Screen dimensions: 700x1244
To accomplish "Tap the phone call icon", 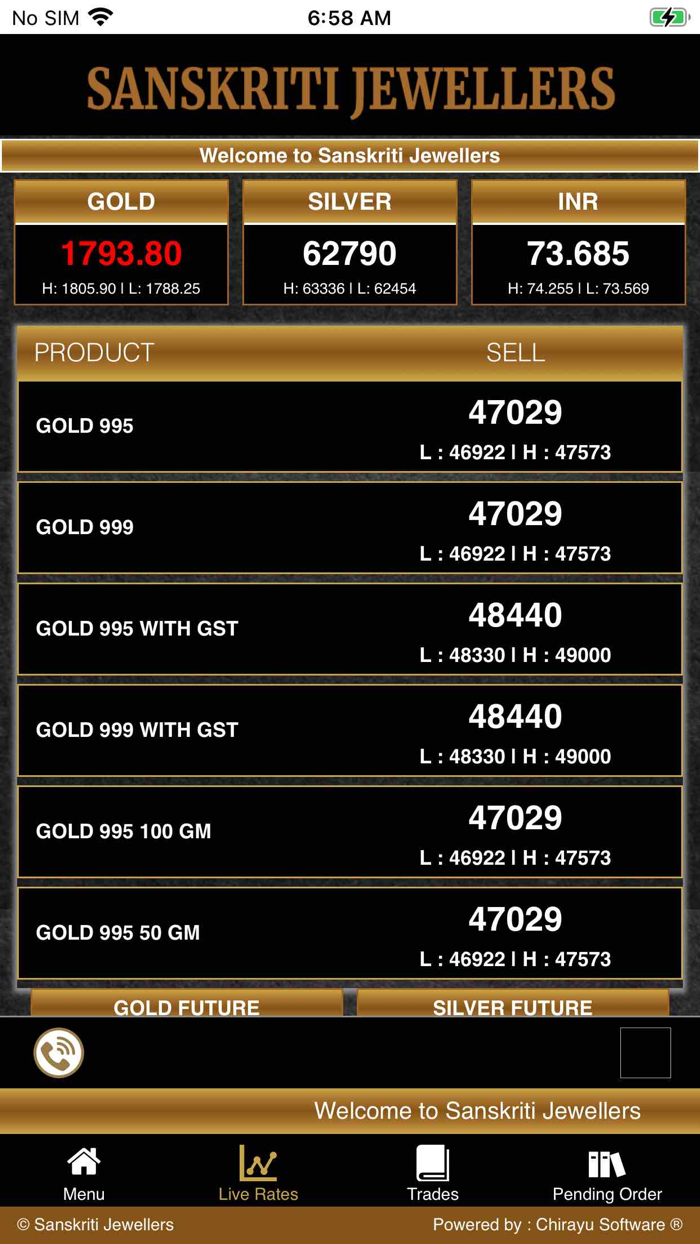I will (58, 1052).
